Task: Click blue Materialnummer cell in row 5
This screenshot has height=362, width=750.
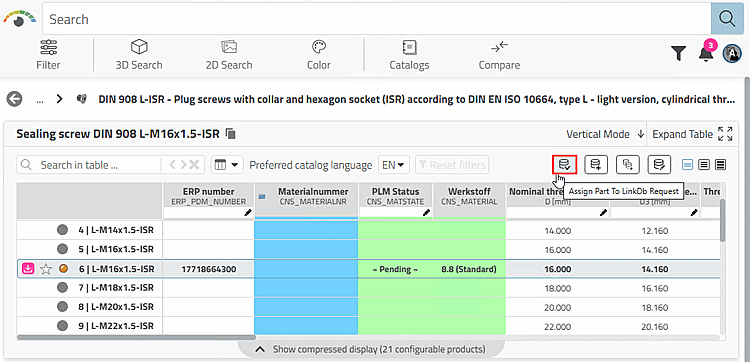Action: [306, 250]
